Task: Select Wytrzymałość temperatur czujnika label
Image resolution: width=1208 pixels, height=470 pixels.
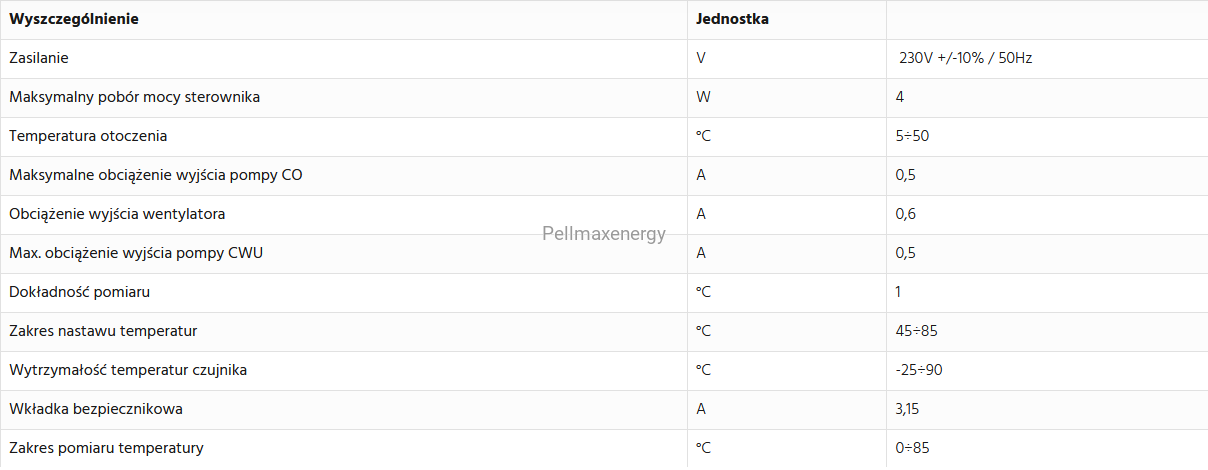Action: [128, 370]
